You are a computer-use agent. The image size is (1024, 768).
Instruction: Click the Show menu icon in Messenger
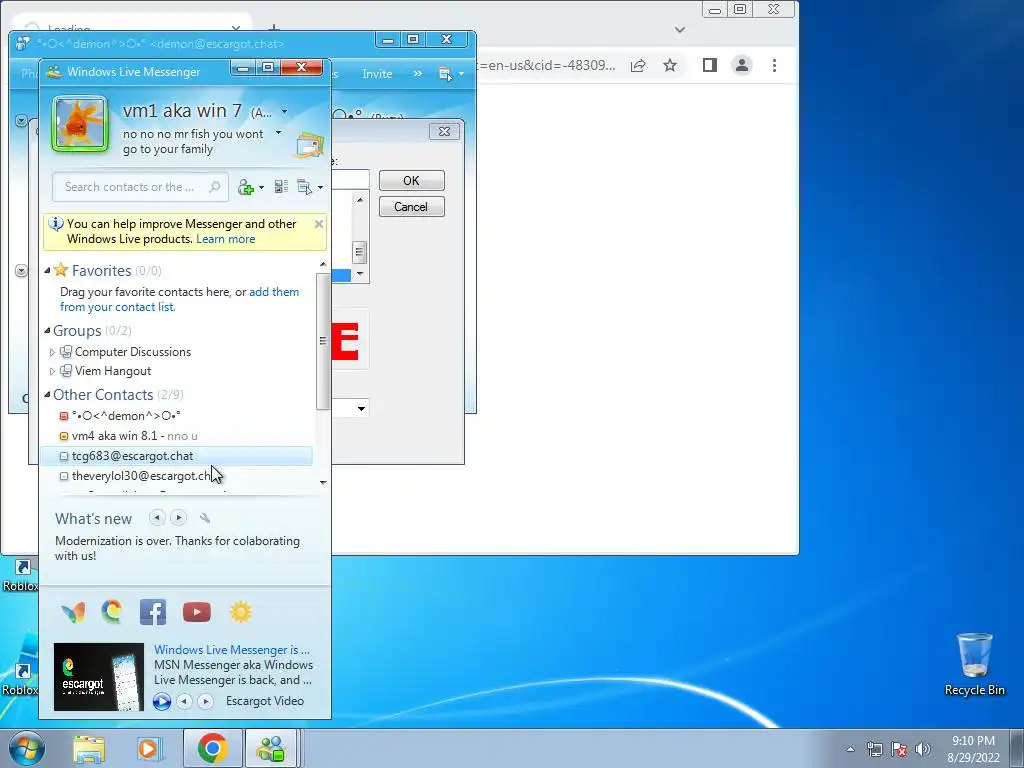pyautogui.click(x=304, y=187)
